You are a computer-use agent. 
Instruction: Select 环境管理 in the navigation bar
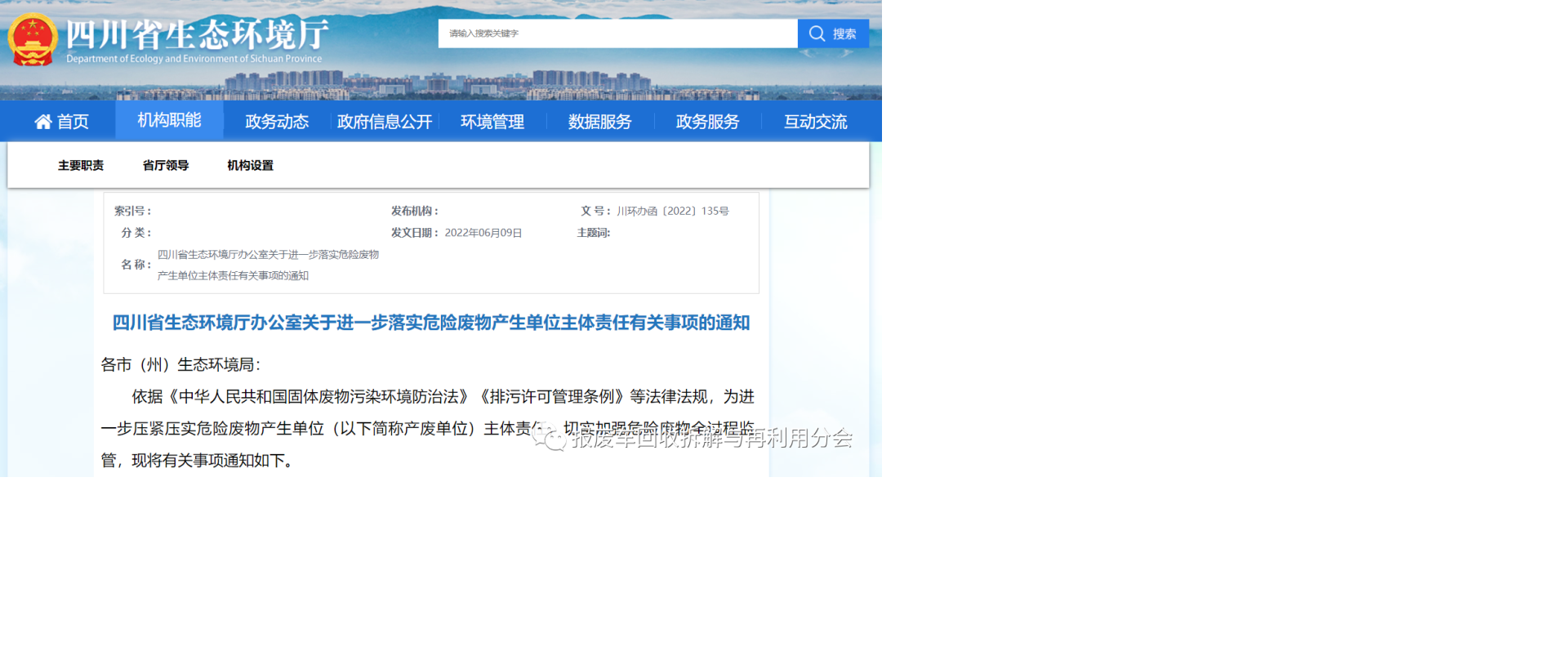(x=492, y=122)
